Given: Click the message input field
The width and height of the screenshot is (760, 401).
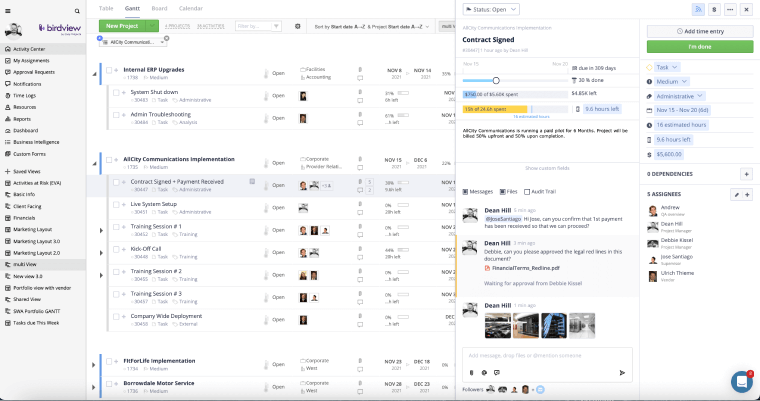Looking at the screenshot, I should pos(547,356).
